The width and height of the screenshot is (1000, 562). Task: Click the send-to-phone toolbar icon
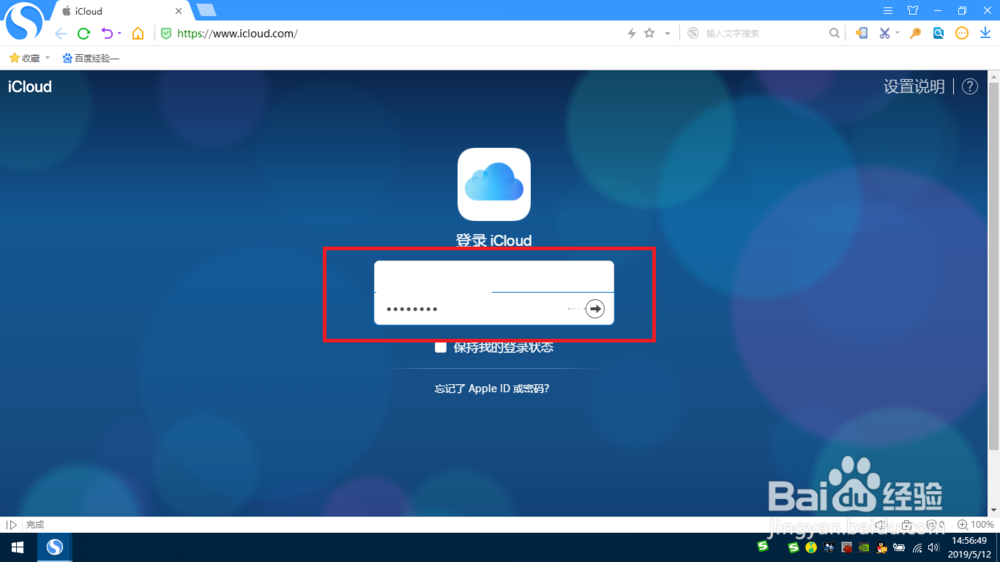[x=862, y=33]
